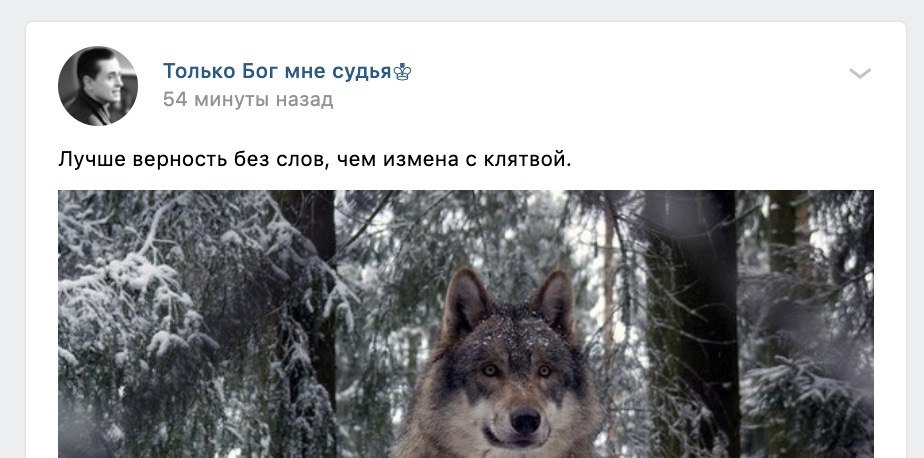Open the community avatar photo
Image resolution: width=924 pixels, height=458 pixels.
98,86
